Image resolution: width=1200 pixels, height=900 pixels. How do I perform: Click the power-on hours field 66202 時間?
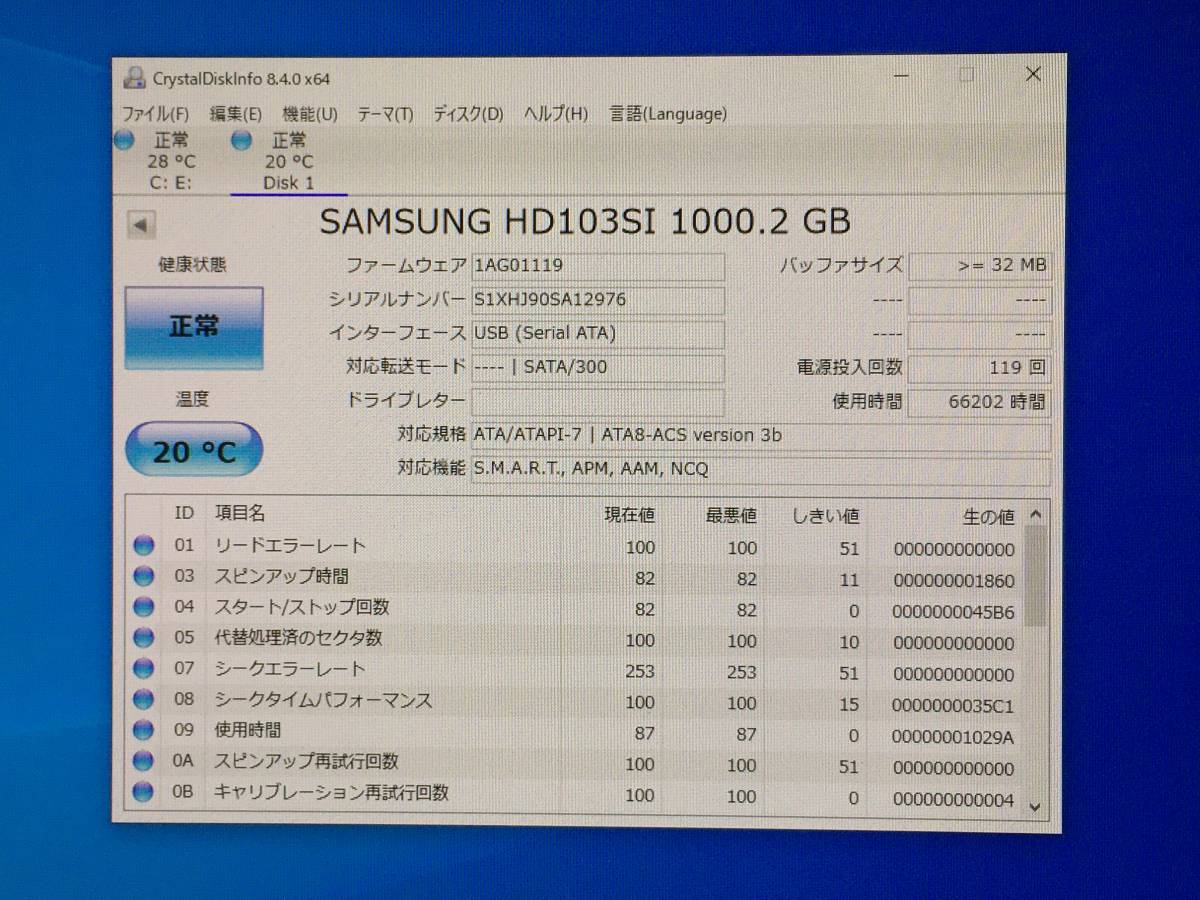pyautogui.click(x=979, y=401)
